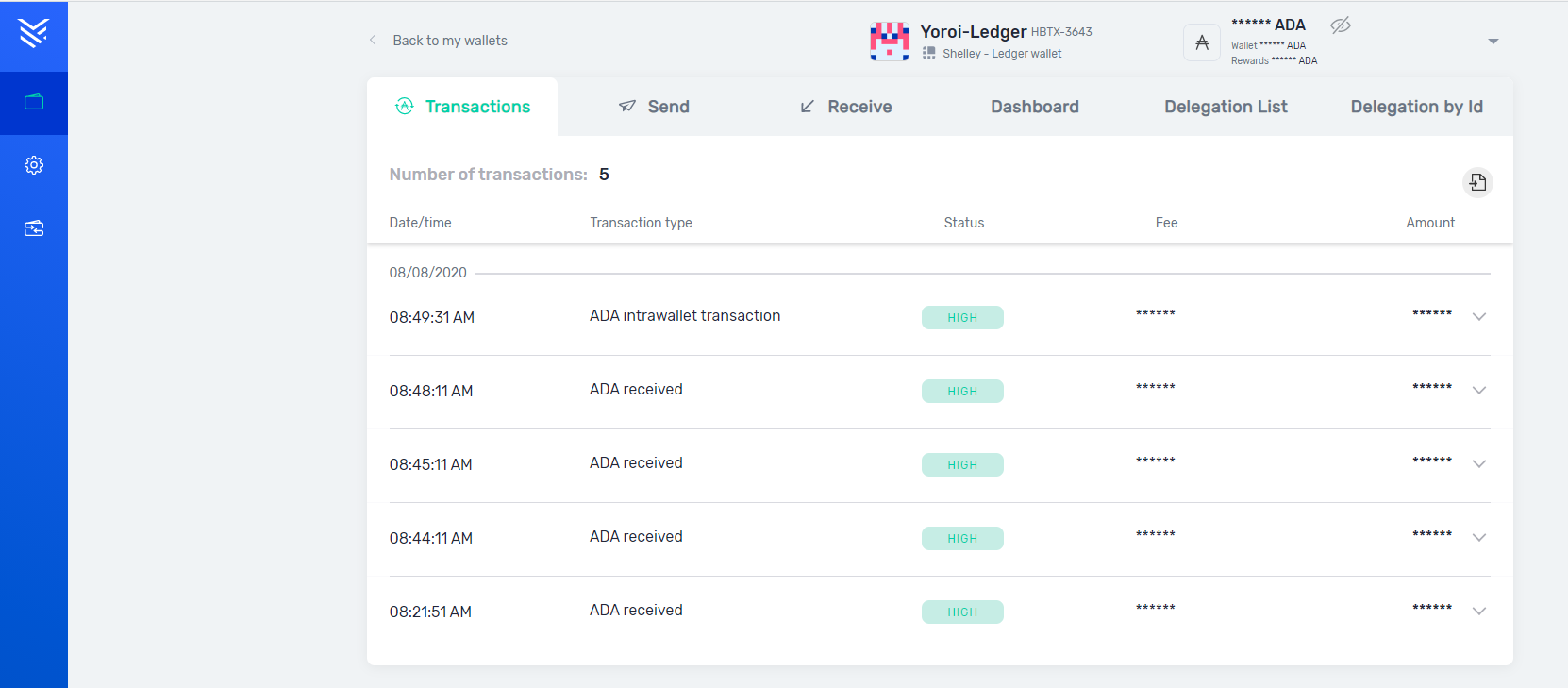Screen dimensions: 1568x688
Task: Expand the 08:48:11 AM transaction details
Action: click(x=1479, y=391)
